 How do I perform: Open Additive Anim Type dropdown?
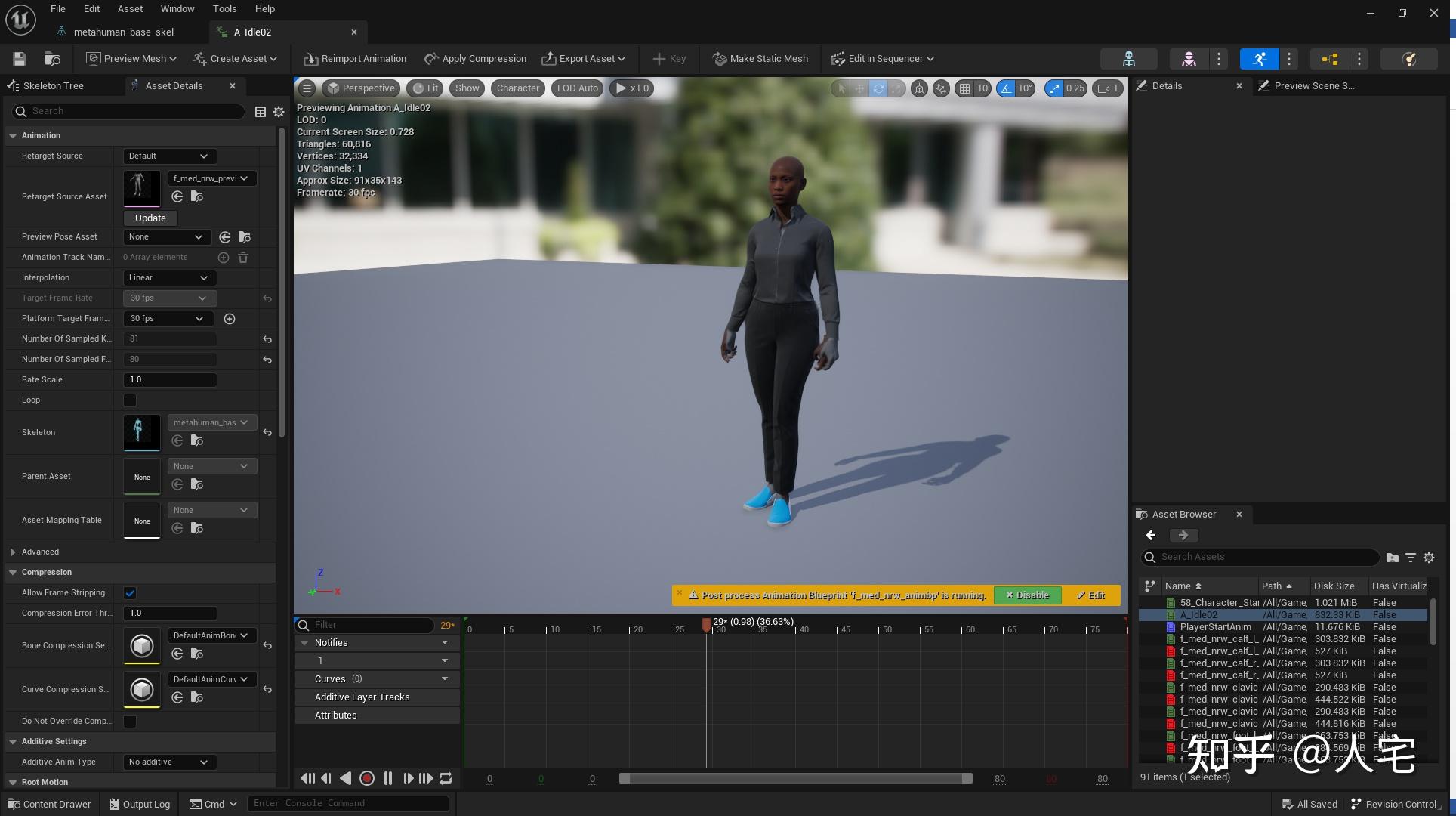(168, 762)
